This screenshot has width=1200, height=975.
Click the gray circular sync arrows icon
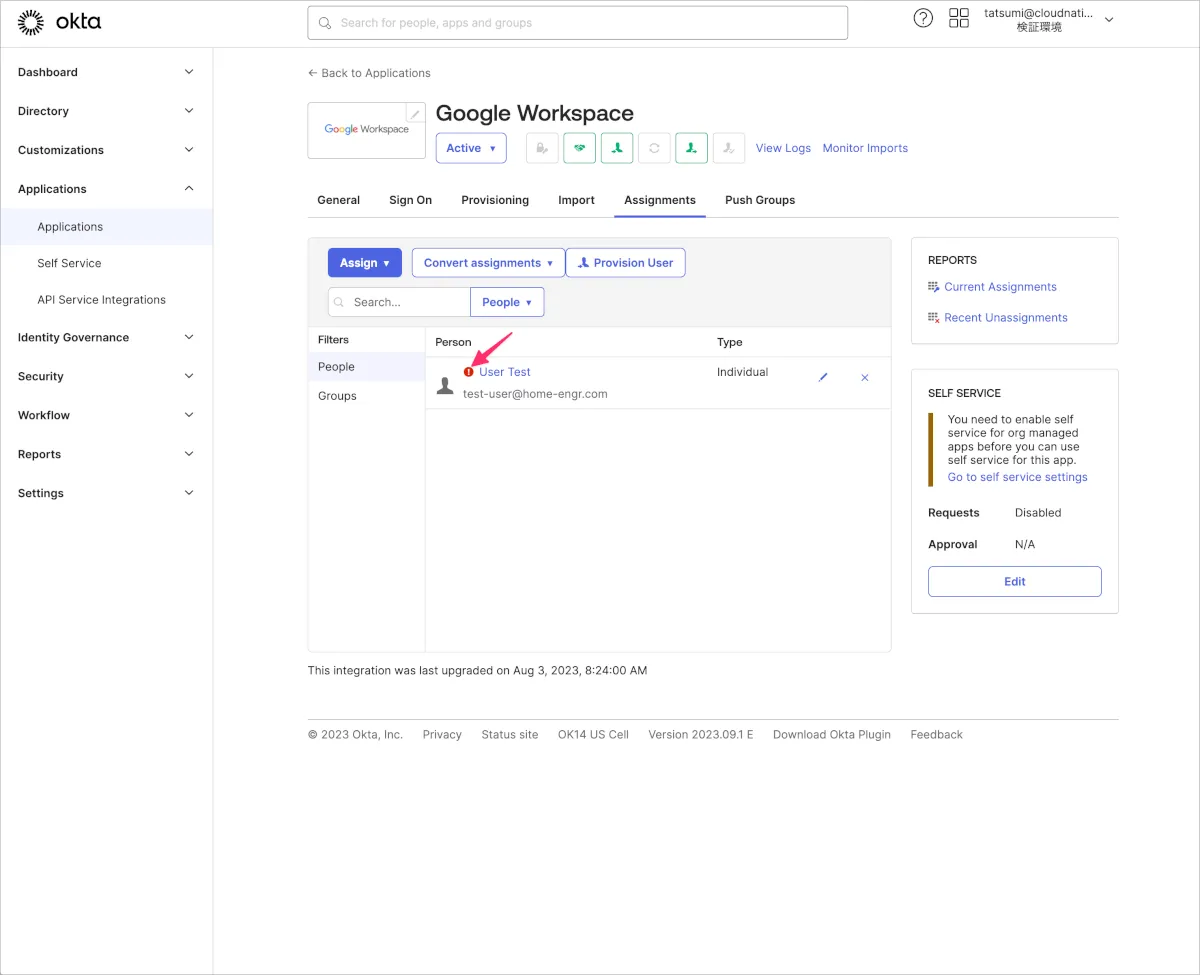coord(654,148)
